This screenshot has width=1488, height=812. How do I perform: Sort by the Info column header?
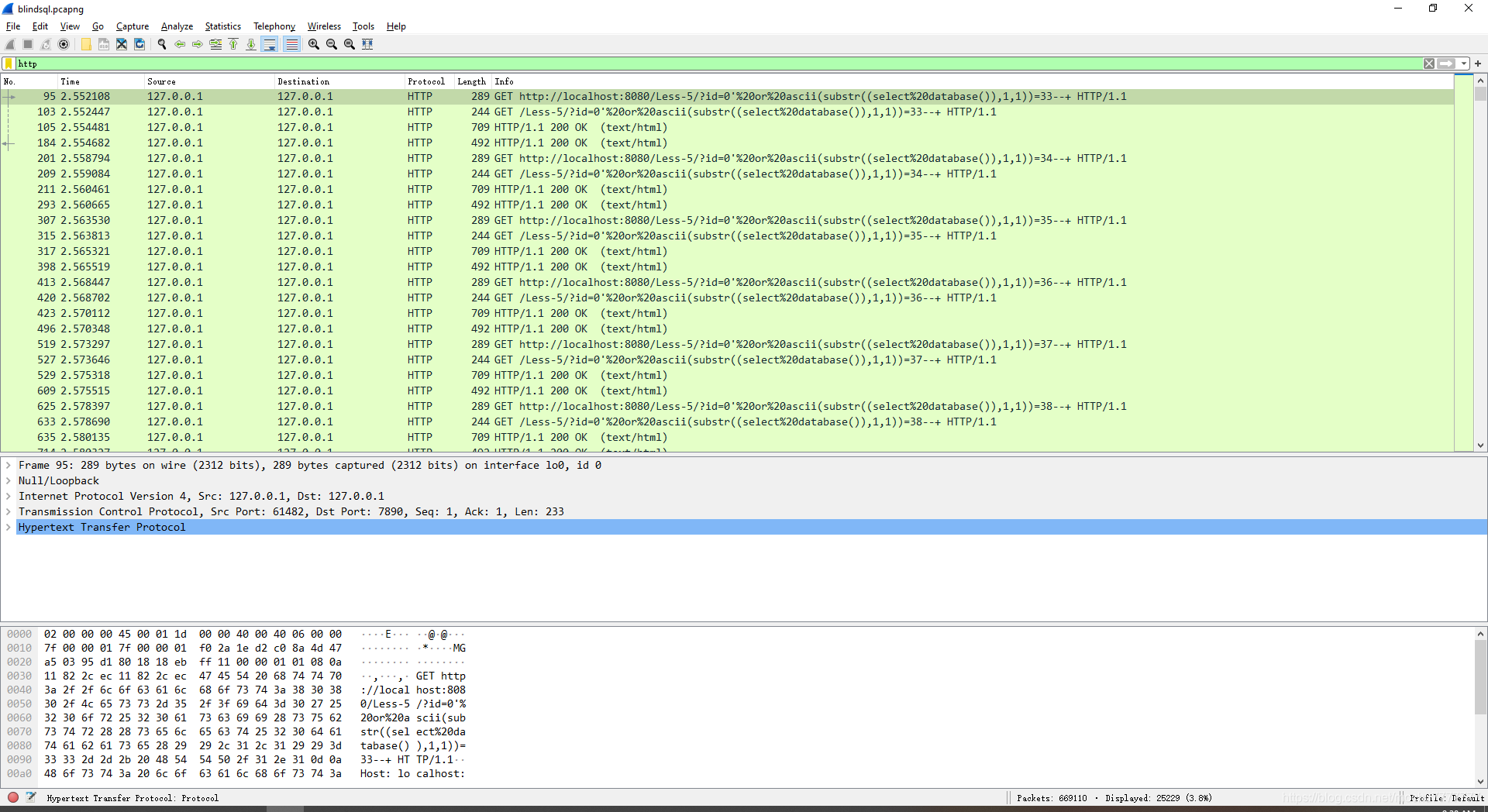click(x=973, y=81)
